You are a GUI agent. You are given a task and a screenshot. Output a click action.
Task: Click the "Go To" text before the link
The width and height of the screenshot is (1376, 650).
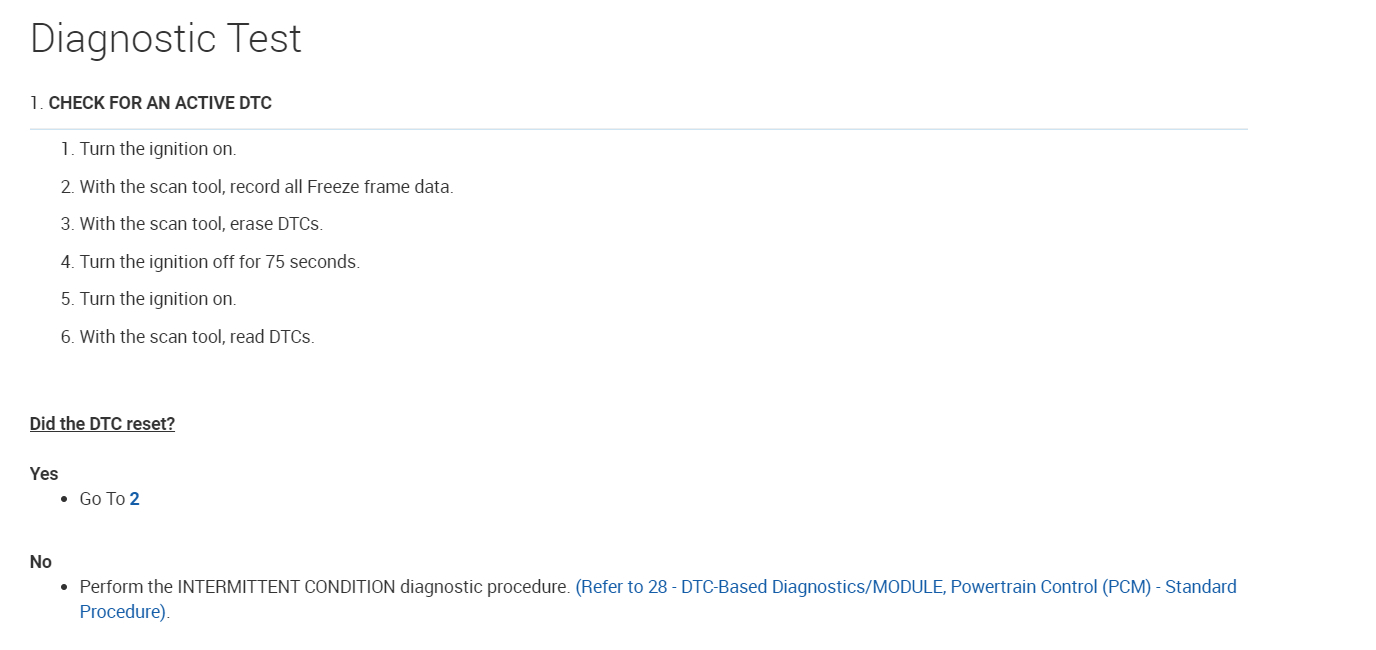click(102, 499)
